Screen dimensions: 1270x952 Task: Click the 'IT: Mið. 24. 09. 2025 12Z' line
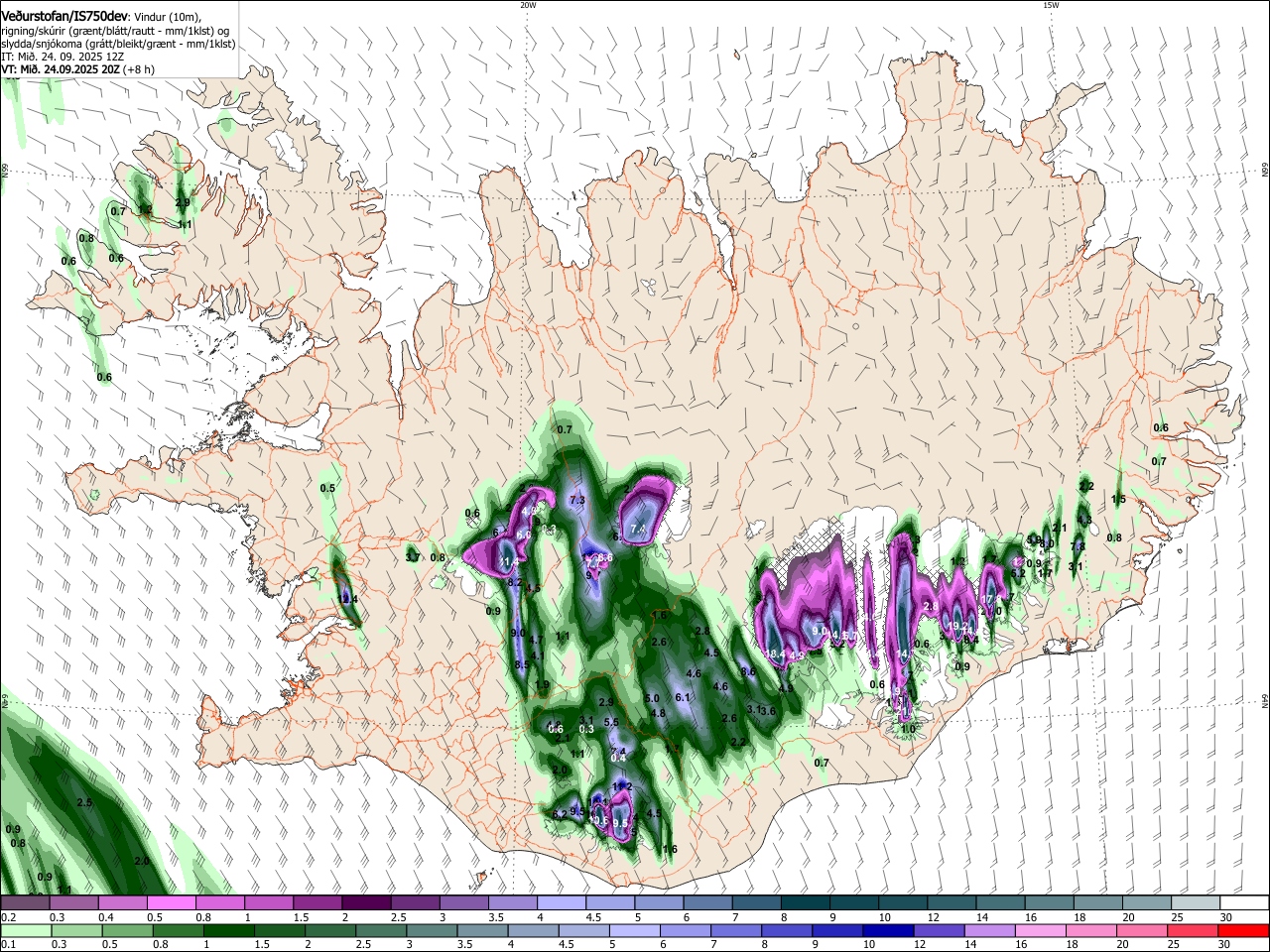[x=62, y=57]
